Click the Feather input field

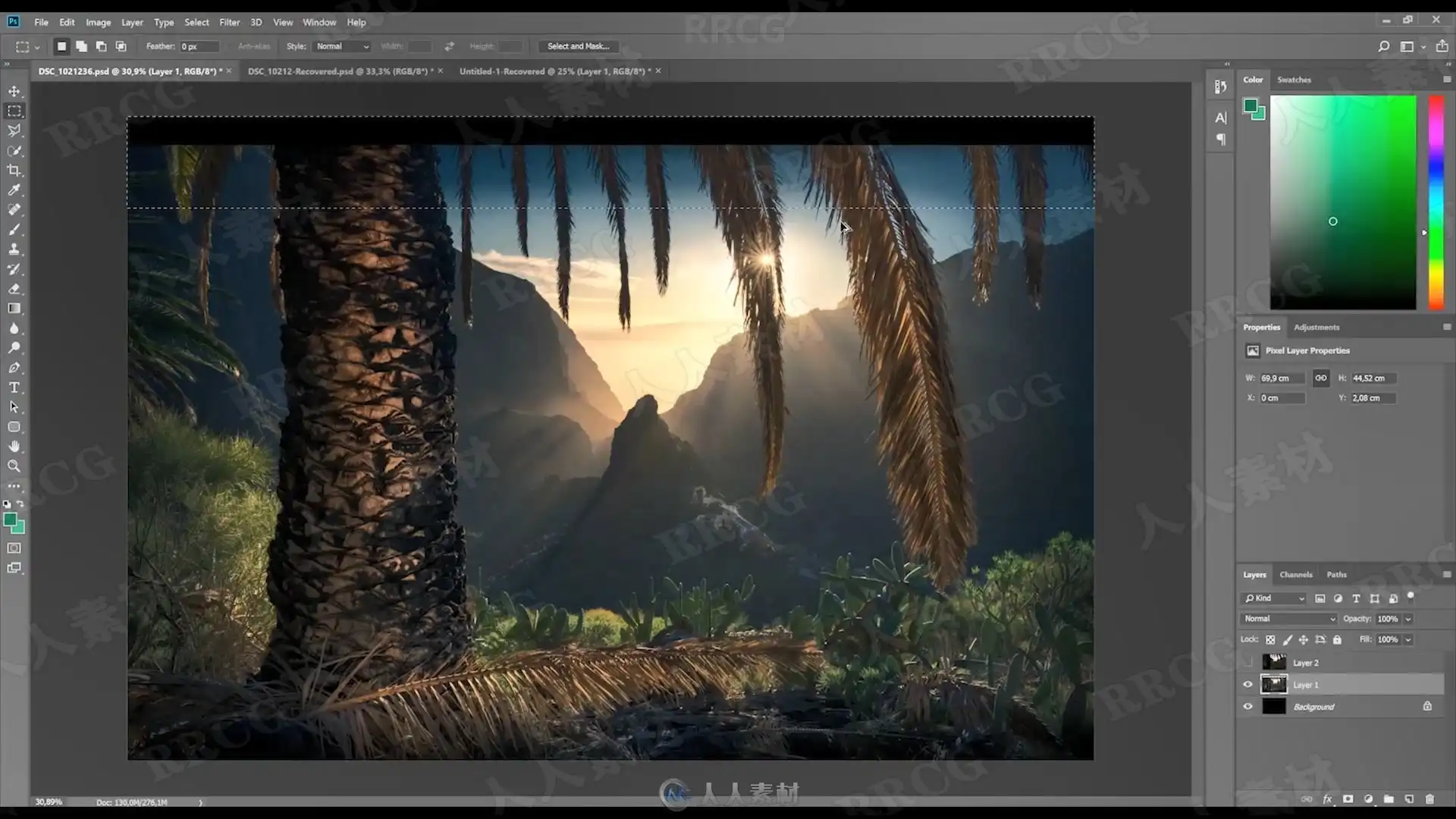(199, 46)
